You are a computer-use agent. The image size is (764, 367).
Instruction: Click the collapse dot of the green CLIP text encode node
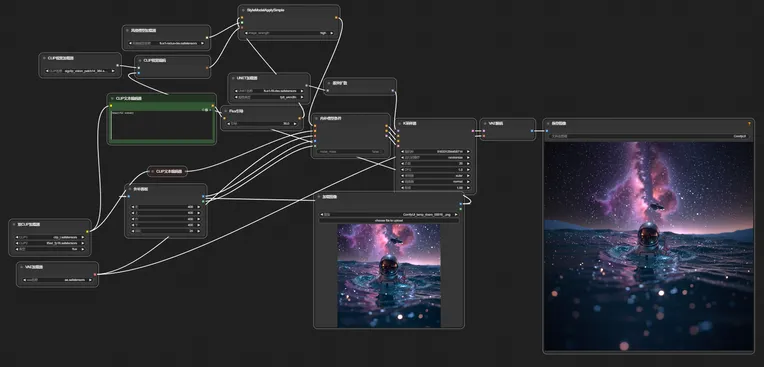pos(113,98)
